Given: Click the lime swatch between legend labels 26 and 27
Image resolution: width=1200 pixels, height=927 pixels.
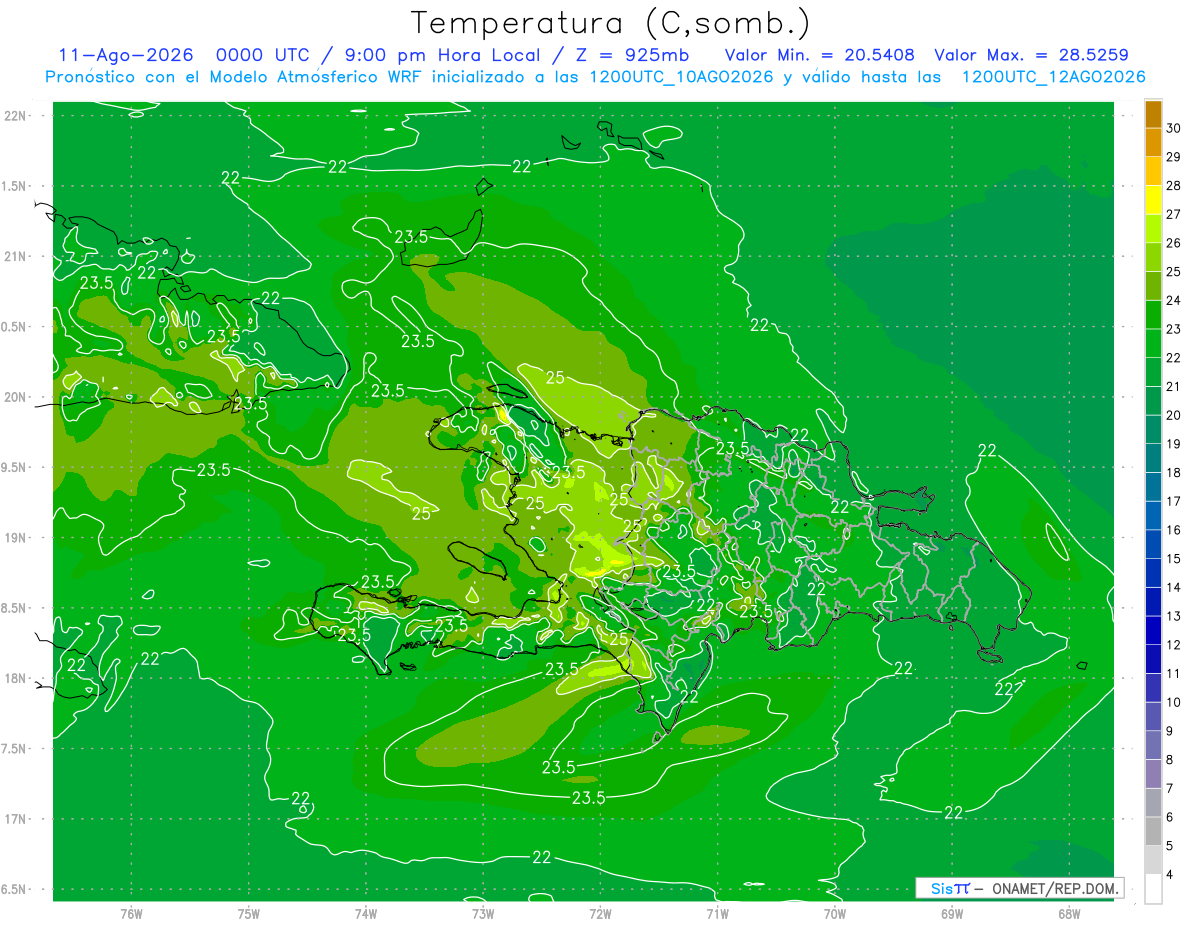Looking at the screenshot, I should [x=1153, y=228].
